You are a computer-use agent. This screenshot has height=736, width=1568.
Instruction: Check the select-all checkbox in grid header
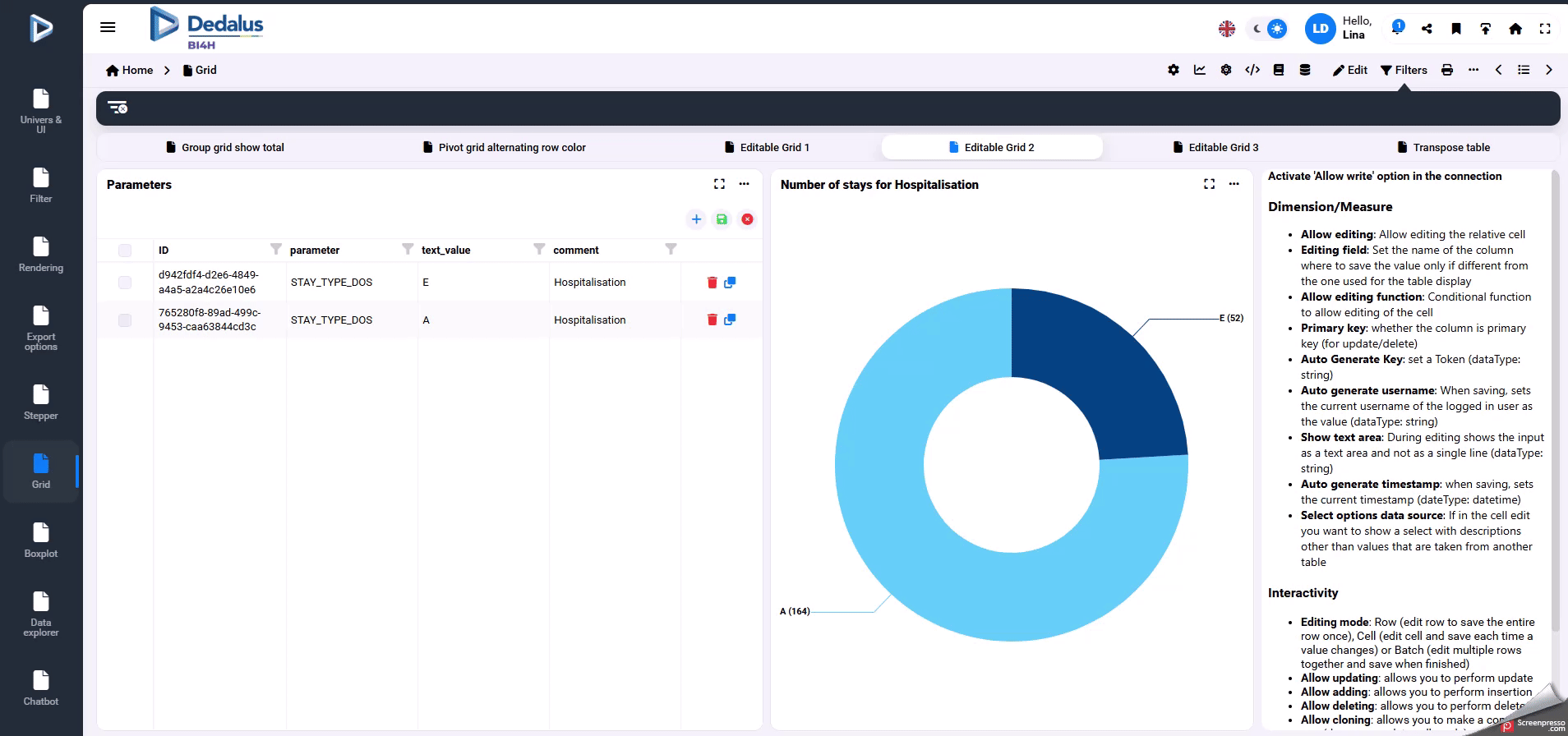tap(125, 251)
